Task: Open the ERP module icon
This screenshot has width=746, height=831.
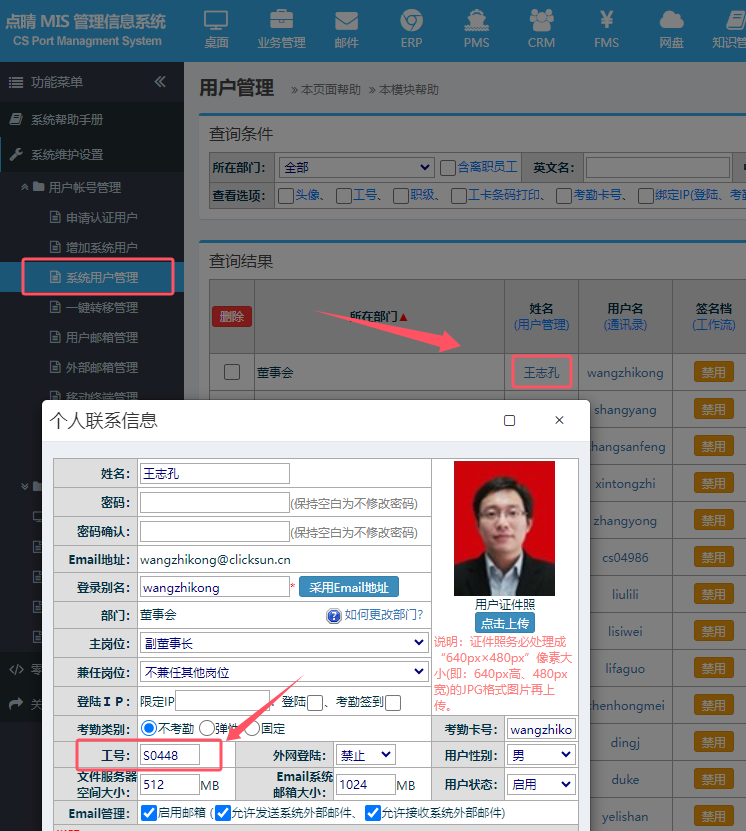Action: [x=411, y=27]
